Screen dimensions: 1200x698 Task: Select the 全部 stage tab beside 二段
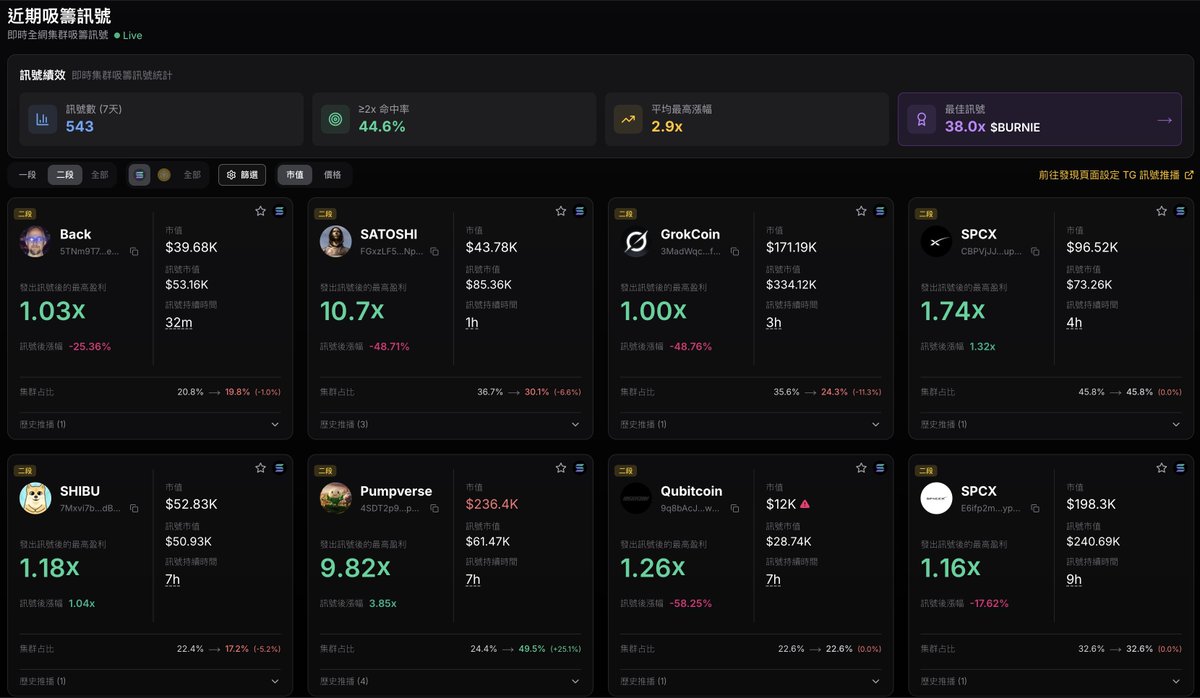(100, 175)
